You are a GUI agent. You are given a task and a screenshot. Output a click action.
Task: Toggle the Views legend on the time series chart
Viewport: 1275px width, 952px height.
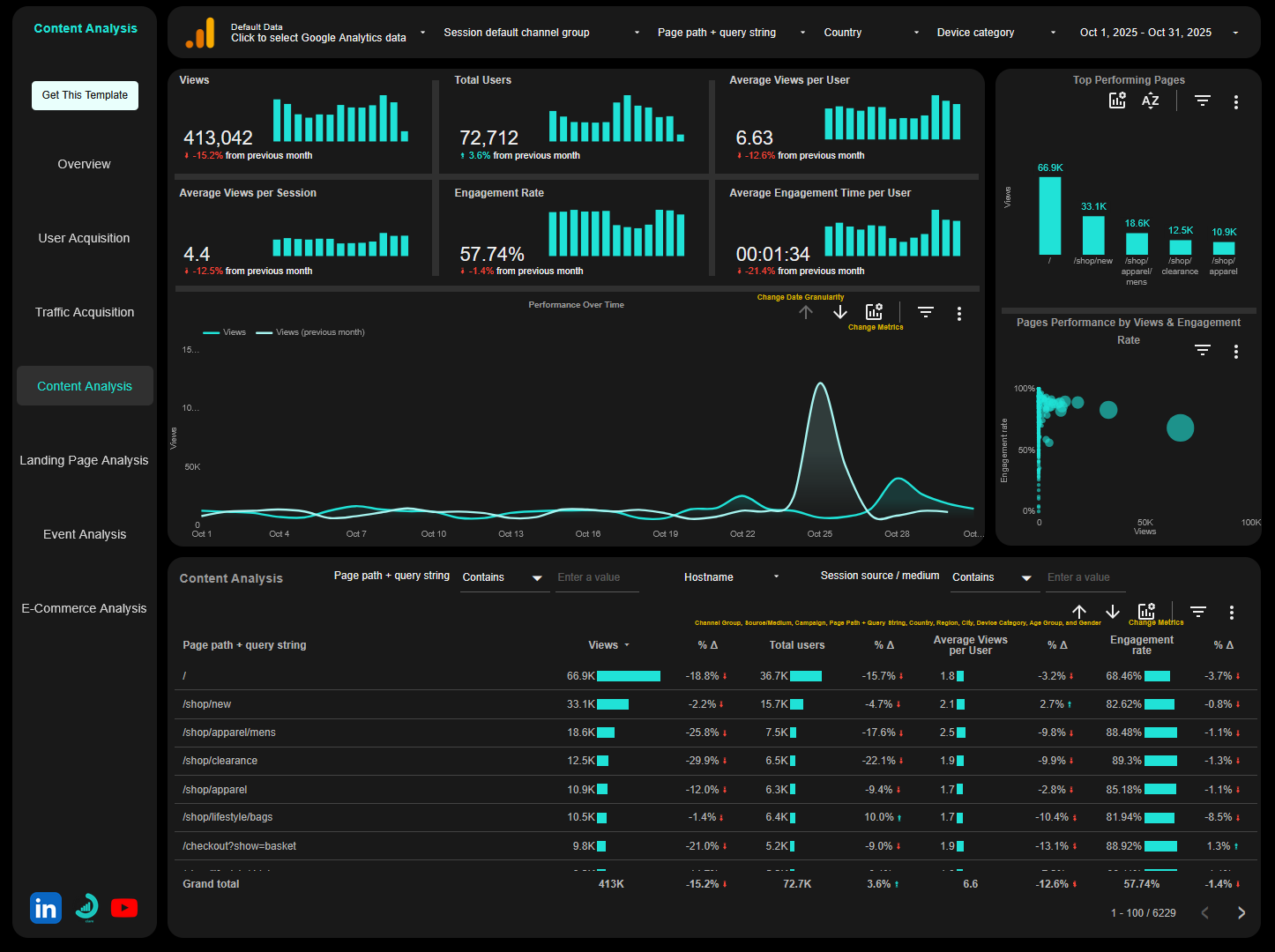click(225, 331)
